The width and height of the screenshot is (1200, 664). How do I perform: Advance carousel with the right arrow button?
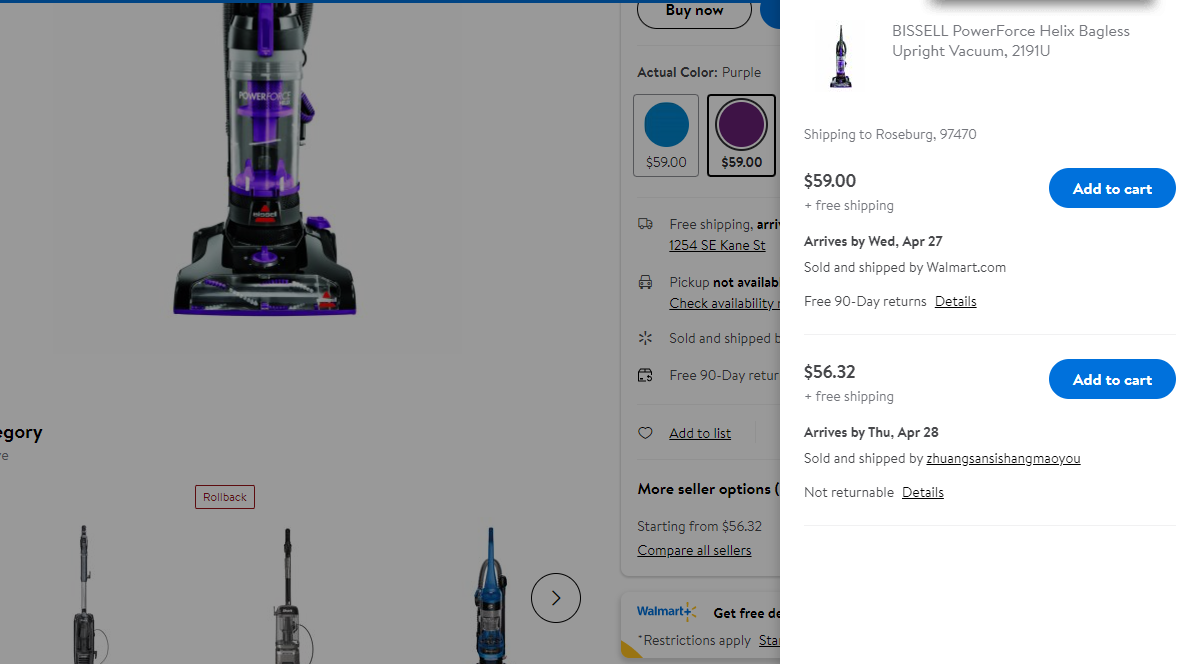555,598
